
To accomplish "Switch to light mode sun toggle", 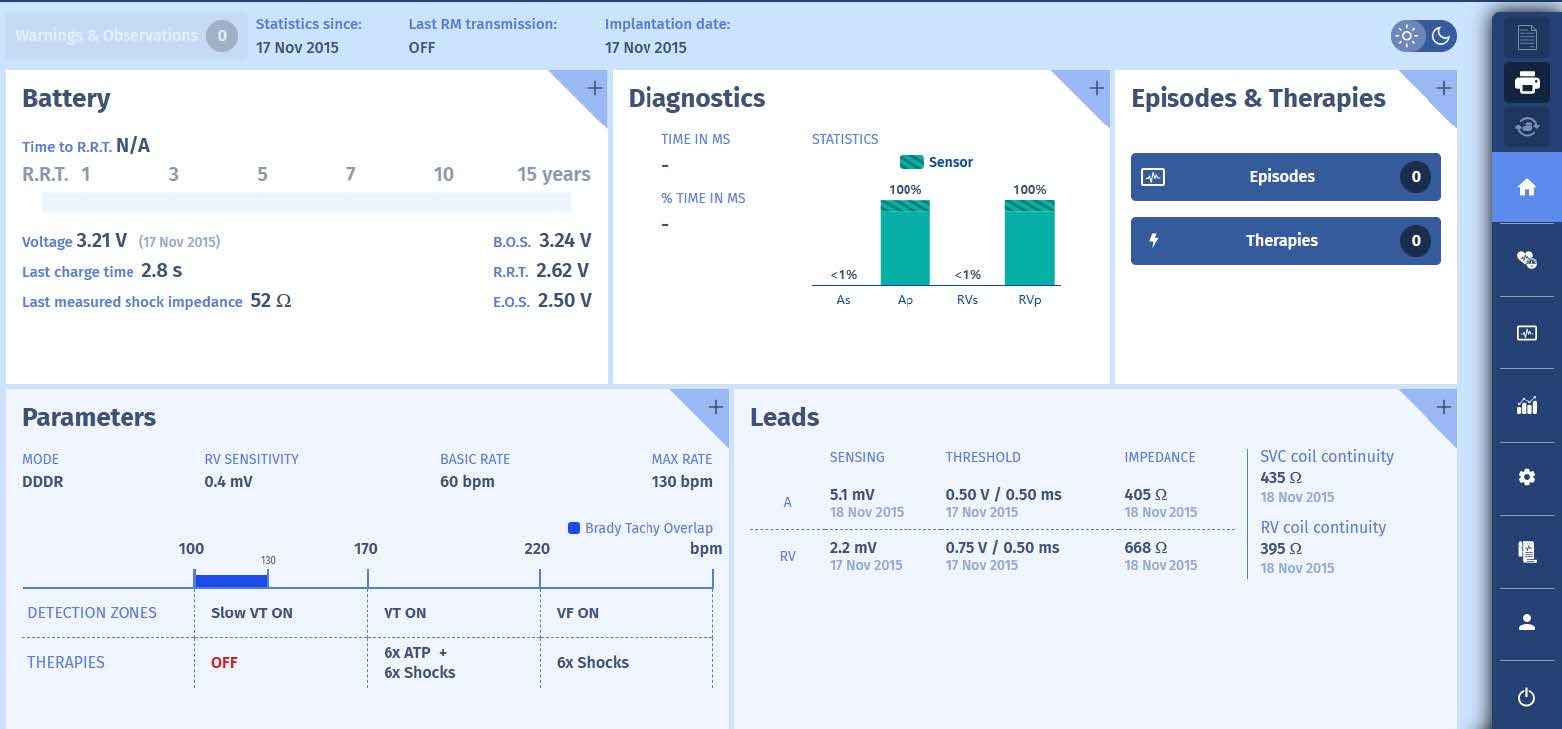I will point(1407,37).
